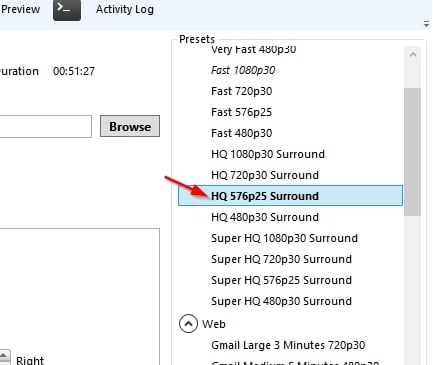The height and width of the screenshot is (365, 433).
Task: Click the presets list scrollbar thumb
Action: click(x=413, y=152)
